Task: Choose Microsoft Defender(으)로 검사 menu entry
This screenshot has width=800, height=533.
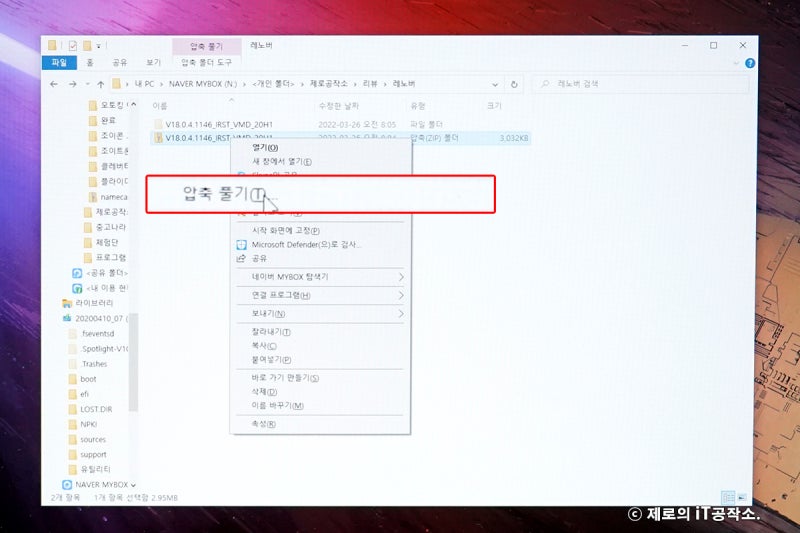Action: tap(306, 244)
